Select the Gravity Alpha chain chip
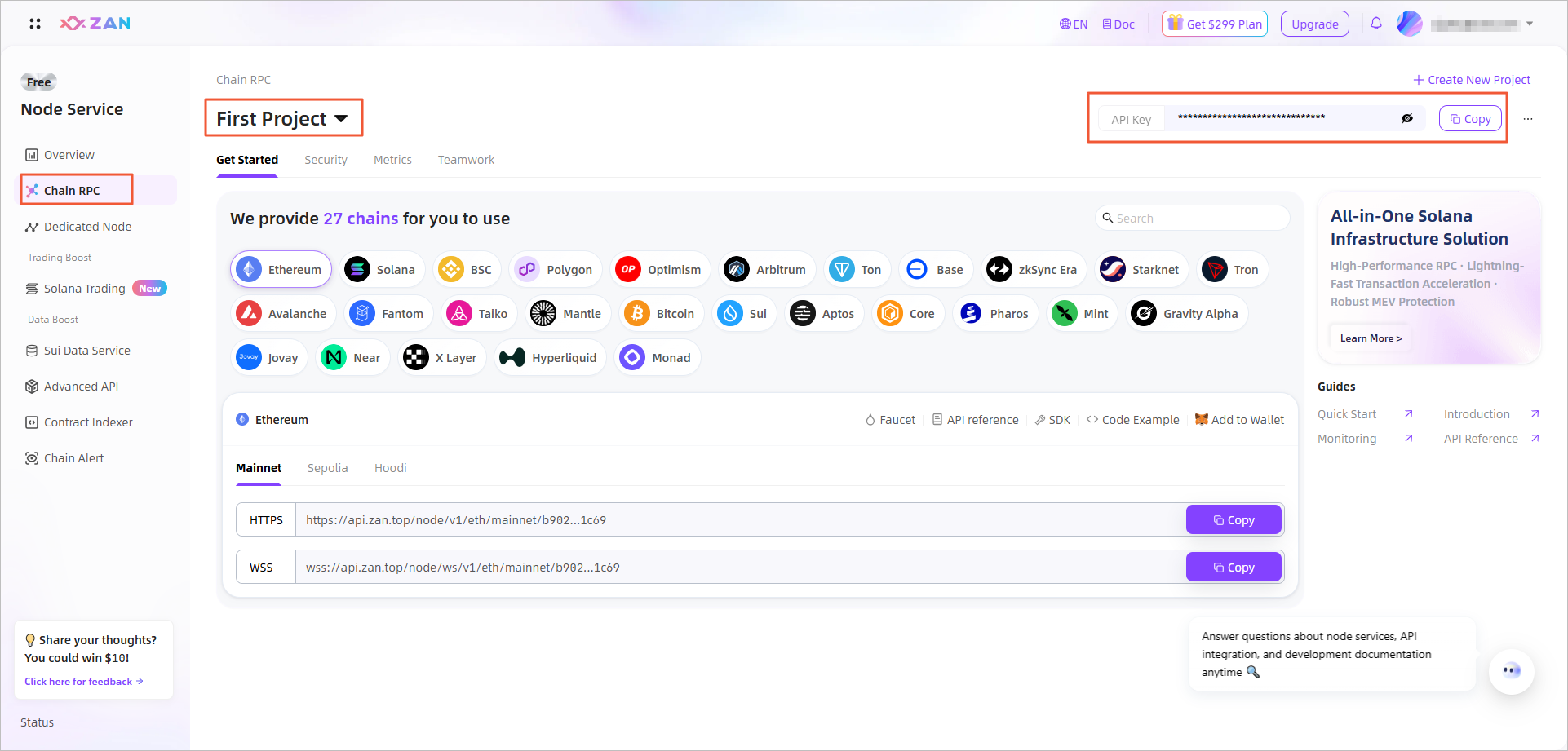This screenshot has width=1568, height=751. coord(1187,314)
